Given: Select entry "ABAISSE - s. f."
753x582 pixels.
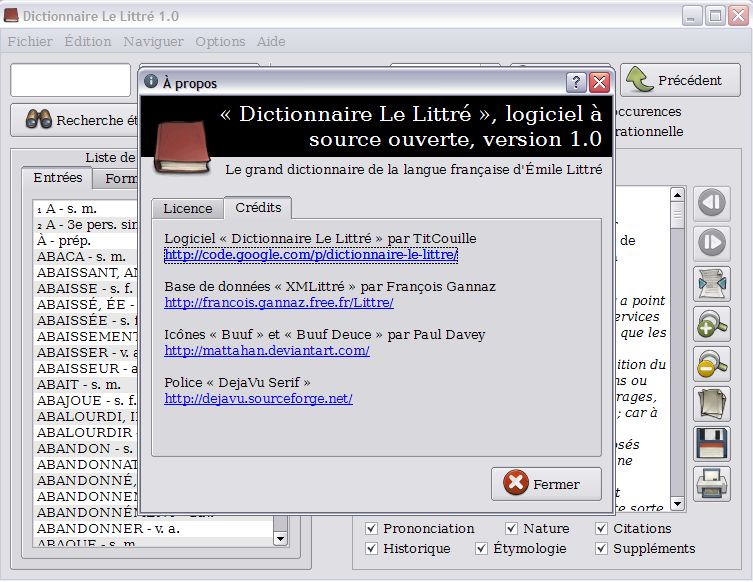Looking at the screenshot, I should click(86, 289).
